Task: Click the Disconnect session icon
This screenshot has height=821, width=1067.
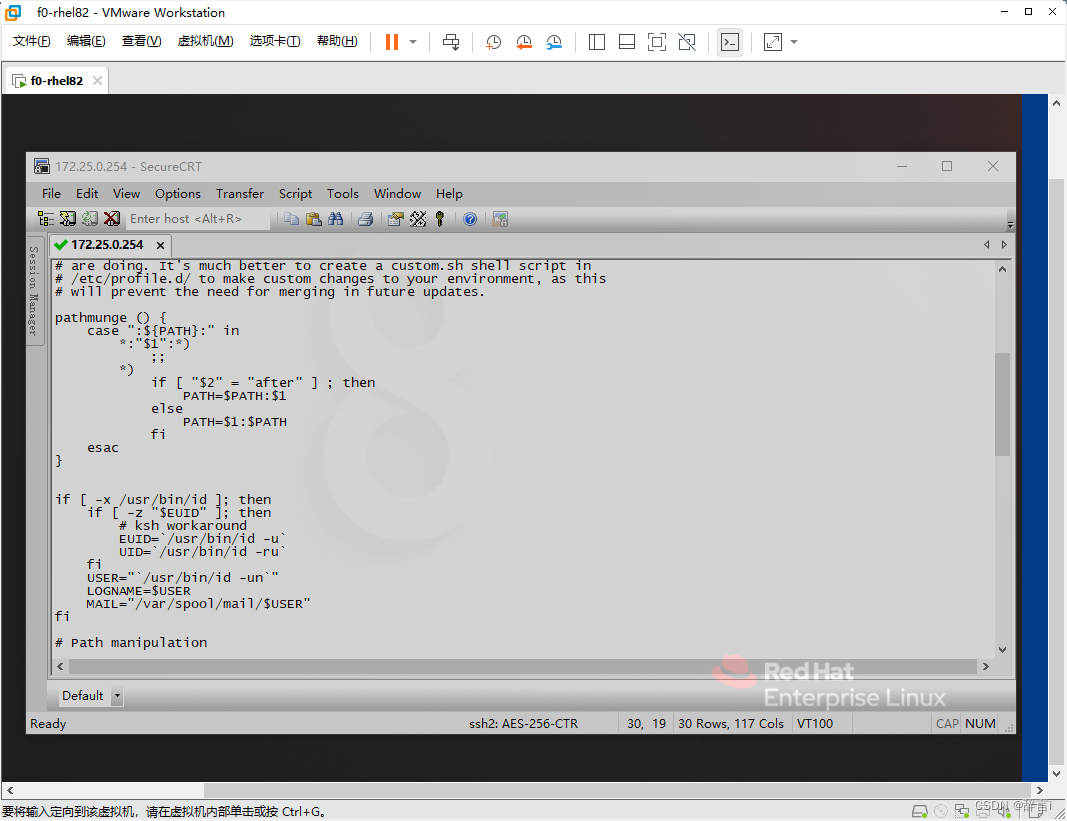Action: coord(112,219)
